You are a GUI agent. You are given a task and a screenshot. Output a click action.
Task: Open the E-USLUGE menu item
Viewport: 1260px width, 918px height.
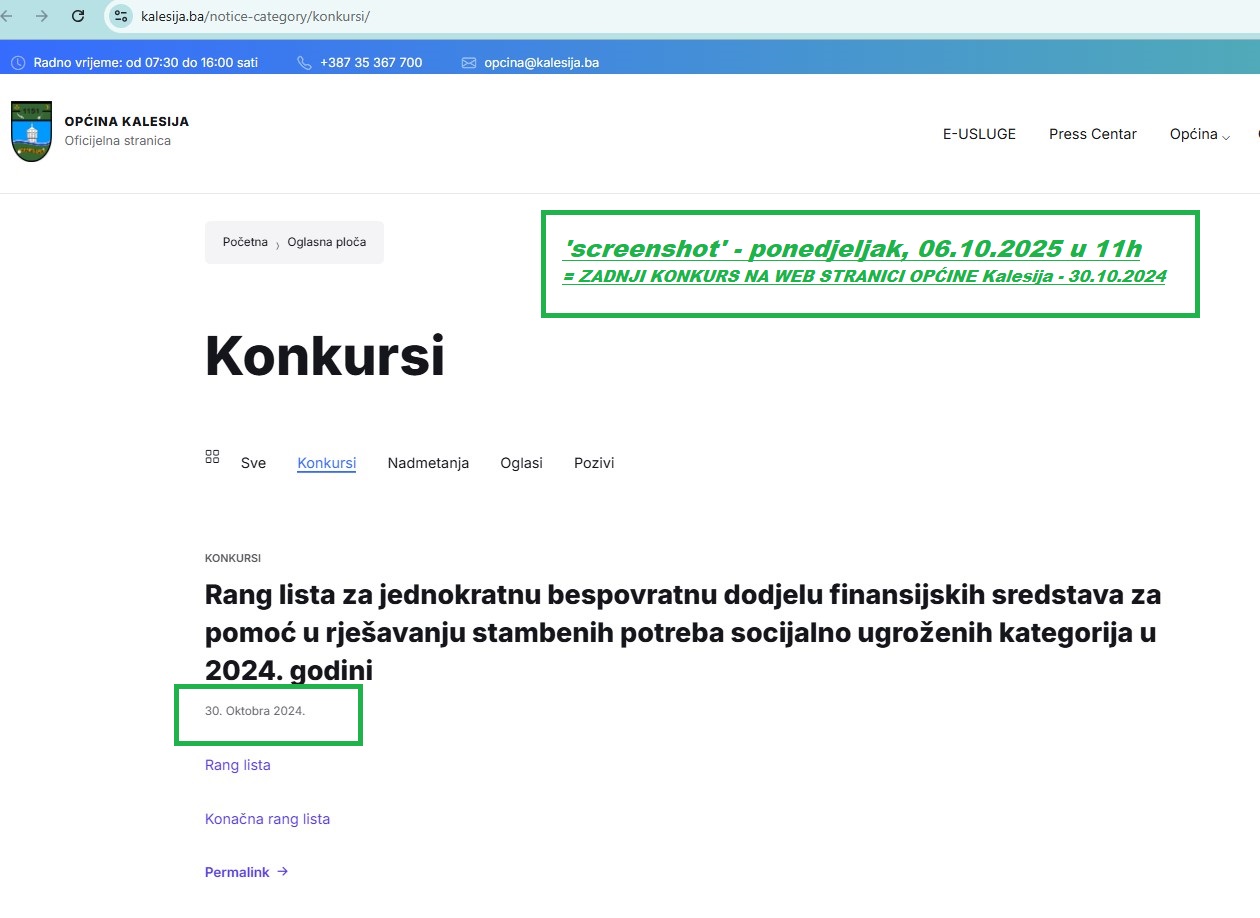(x=979, y=134)
